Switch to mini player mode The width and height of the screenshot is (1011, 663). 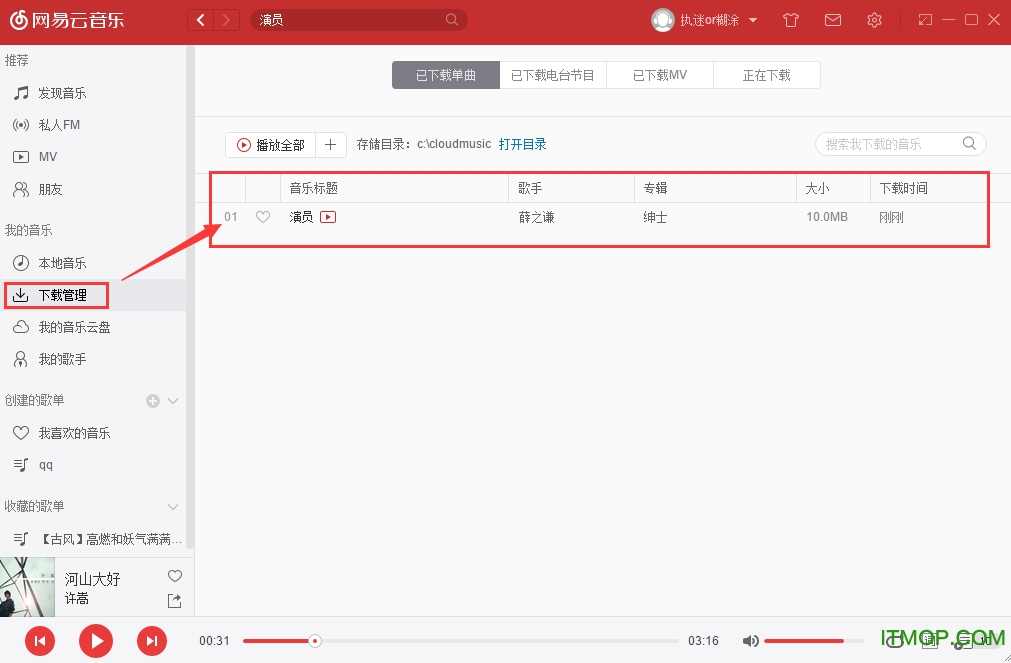coord(923,19)
